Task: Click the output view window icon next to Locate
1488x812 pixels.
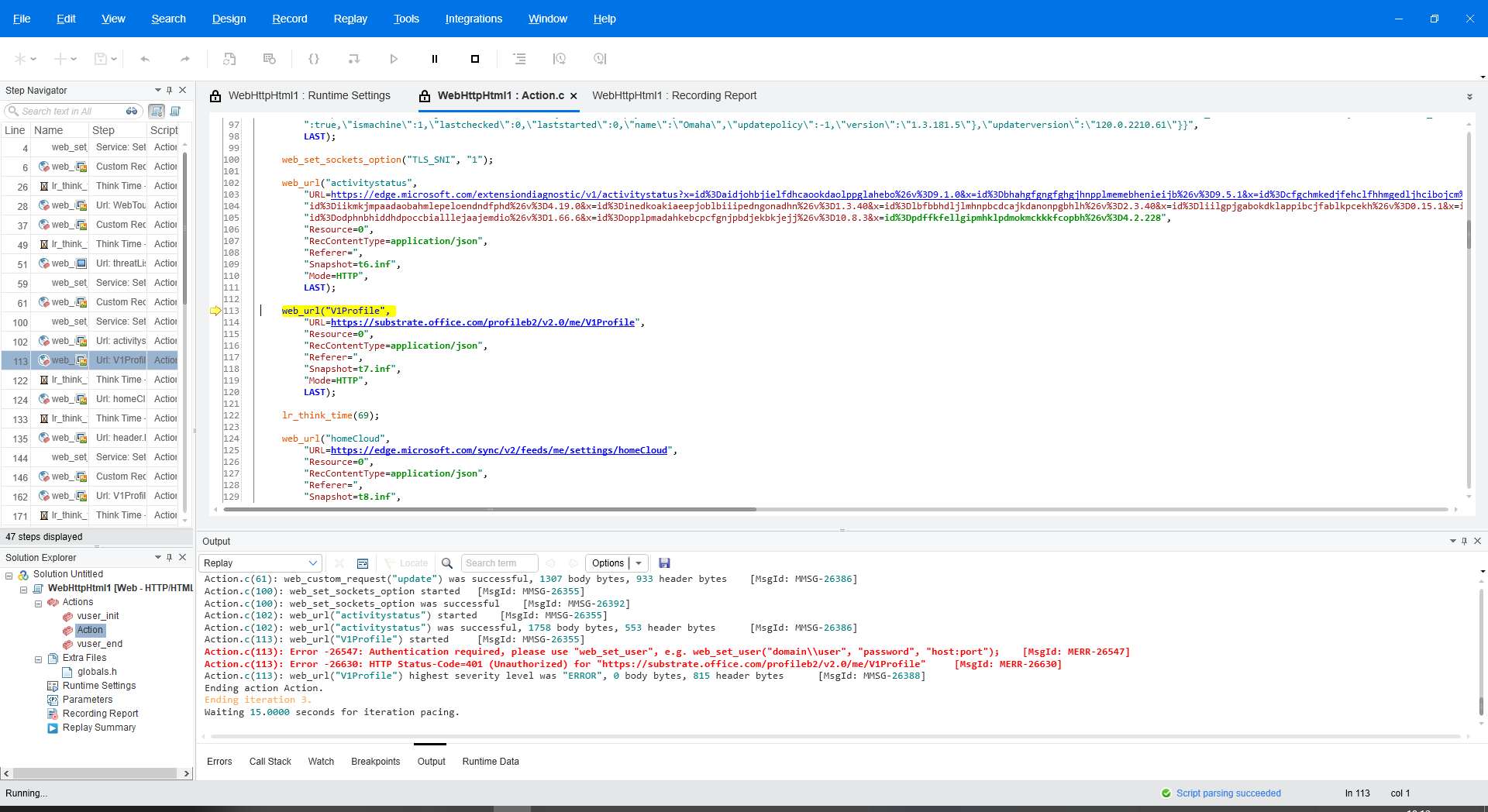Action: (363, 563)
